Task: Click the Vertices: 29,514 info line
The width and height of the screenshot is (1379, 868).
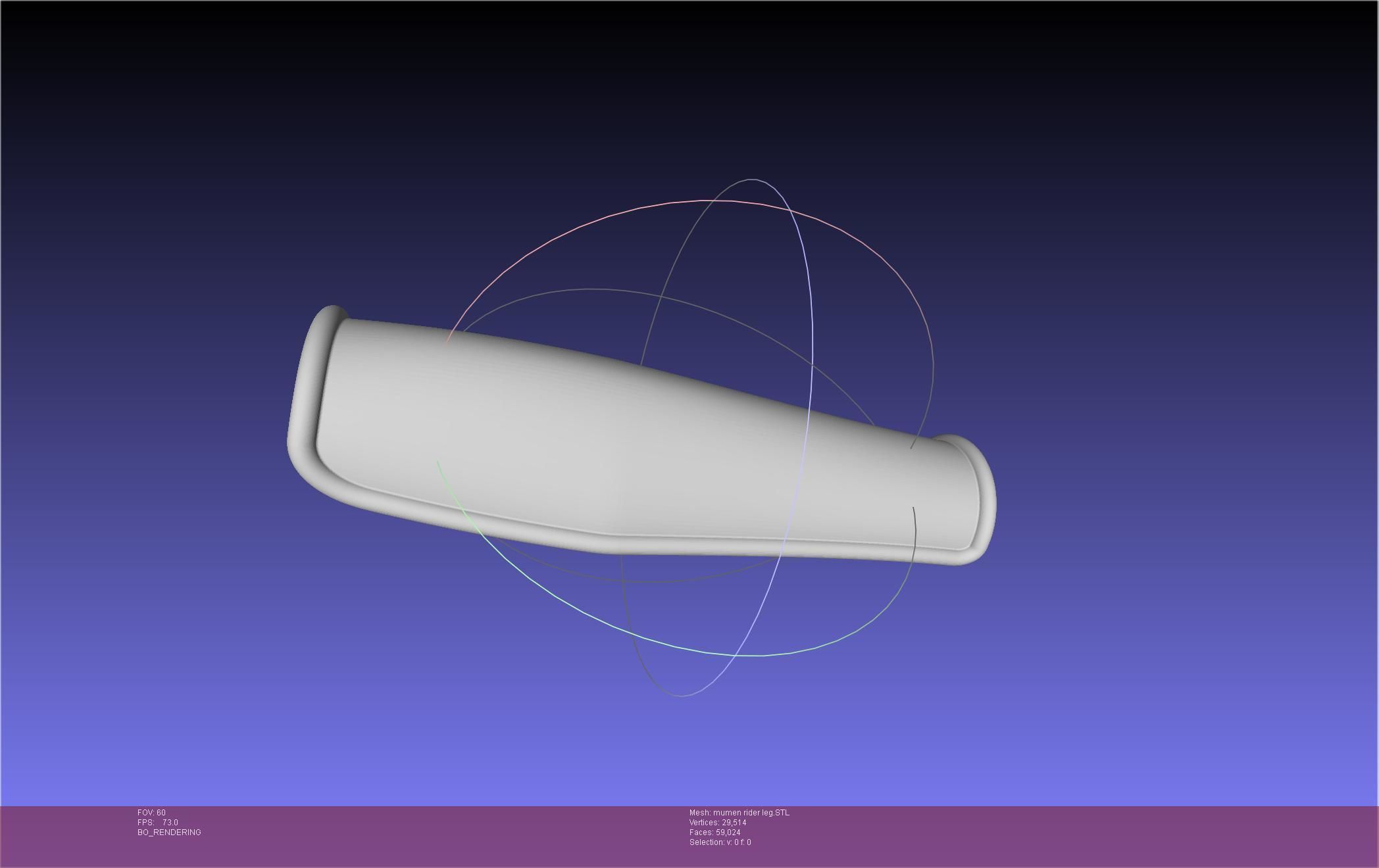Action: (x=717, y=823)
